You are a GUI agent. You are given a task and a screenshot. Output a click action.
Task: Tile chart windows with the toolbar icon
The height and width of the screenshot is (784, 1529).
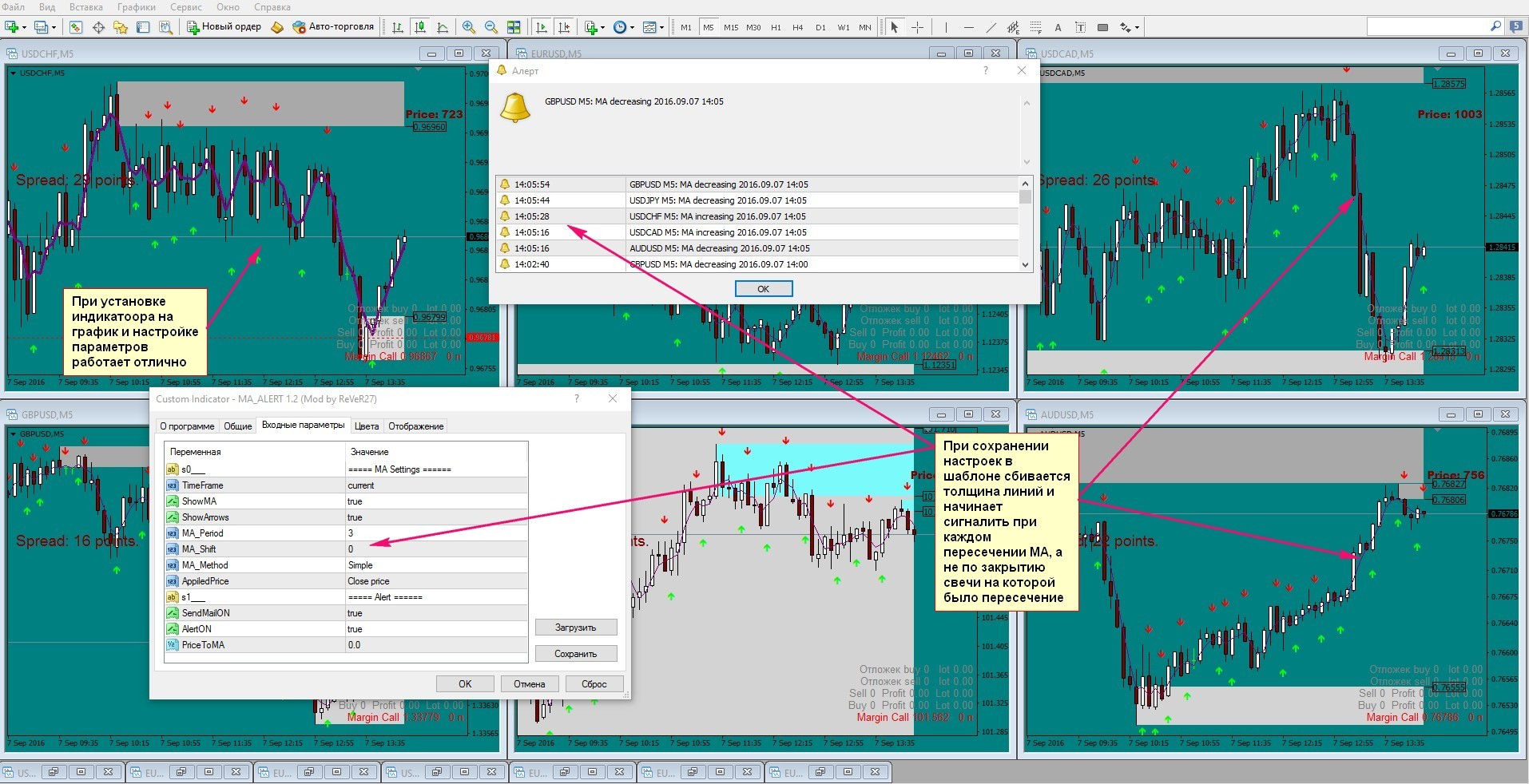(x=514, y=27)
